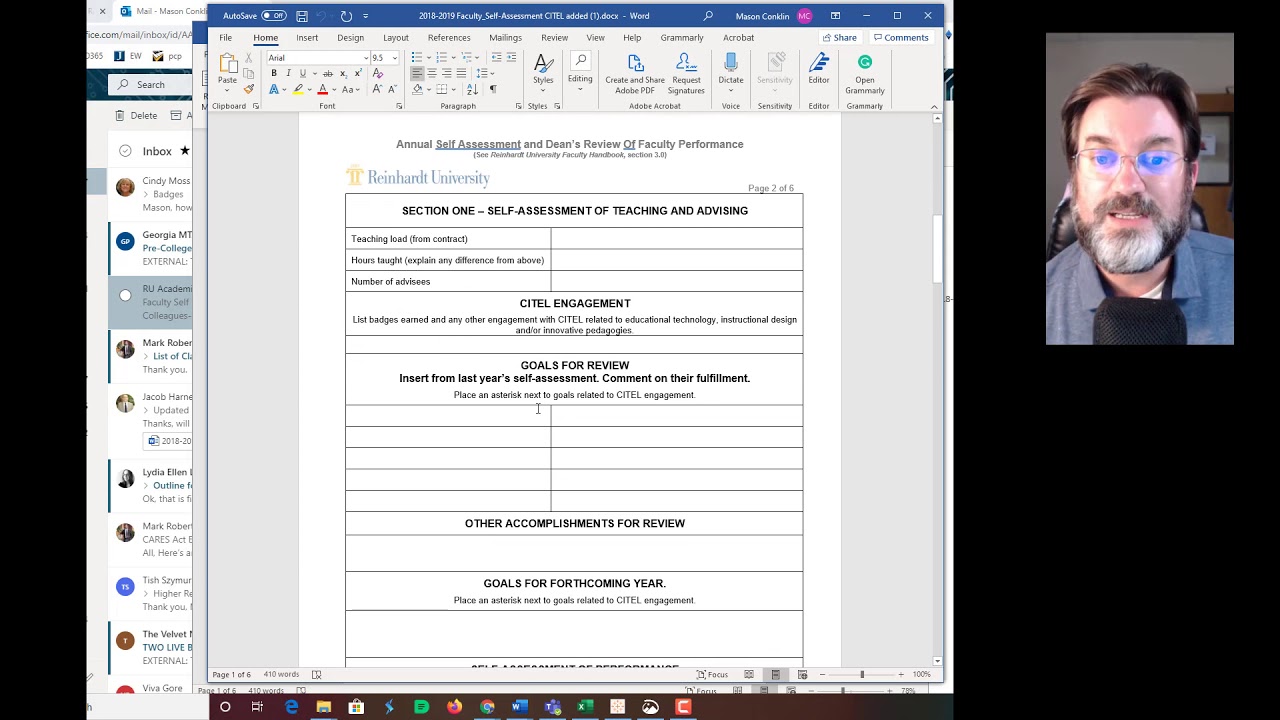Click the Clear All Formatting icon

coord(377,74)
